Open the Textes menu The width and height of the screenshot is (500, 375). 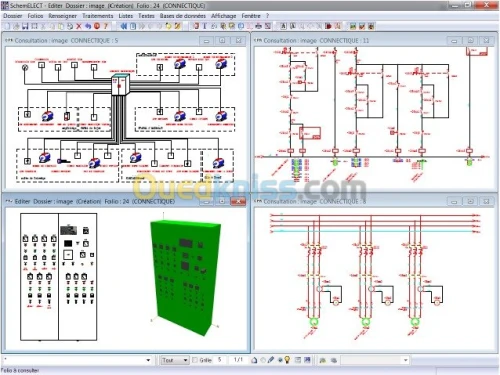[x=146, y=16]
